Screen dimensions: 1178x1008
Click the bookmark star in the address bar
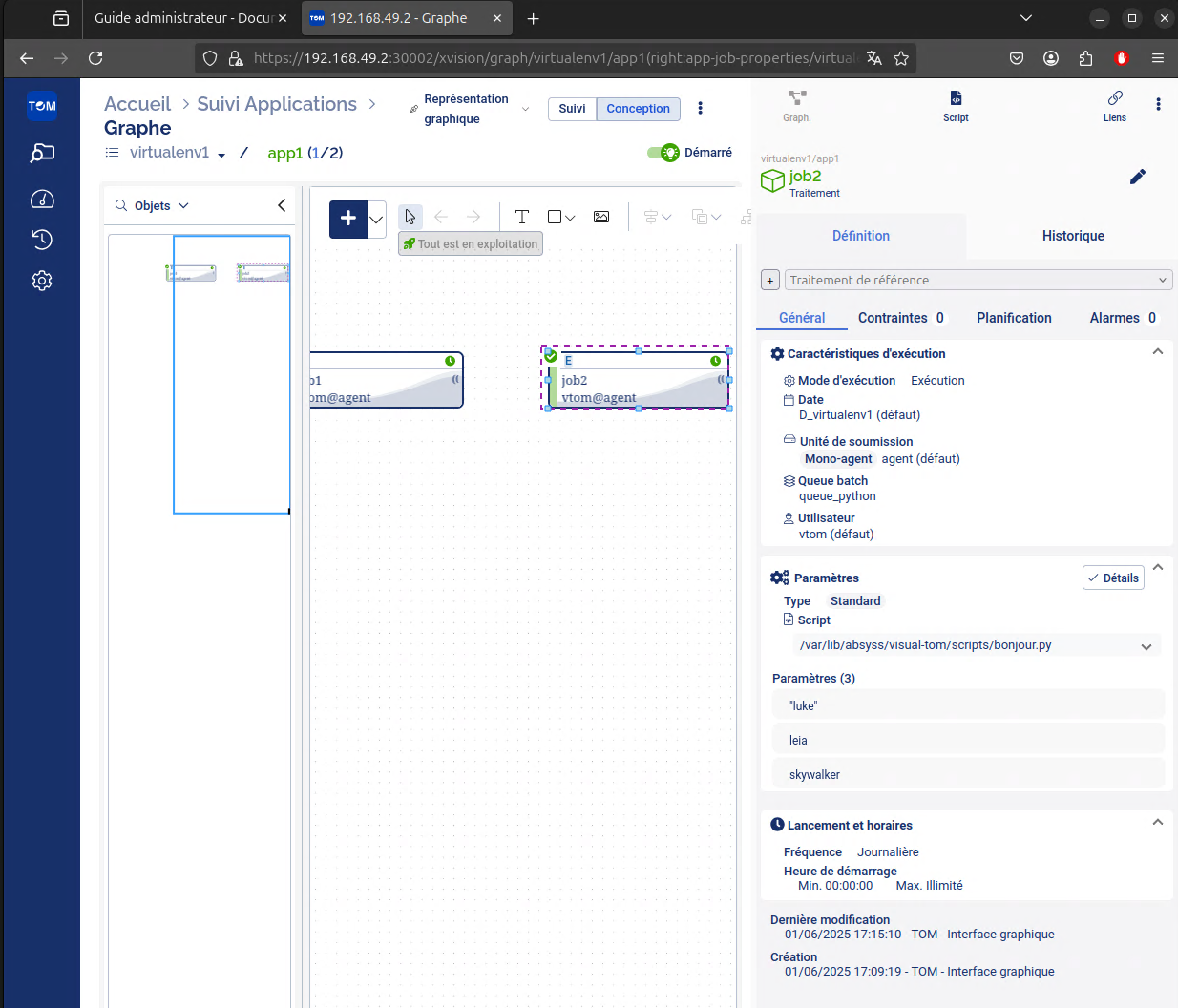coord(901,58)
